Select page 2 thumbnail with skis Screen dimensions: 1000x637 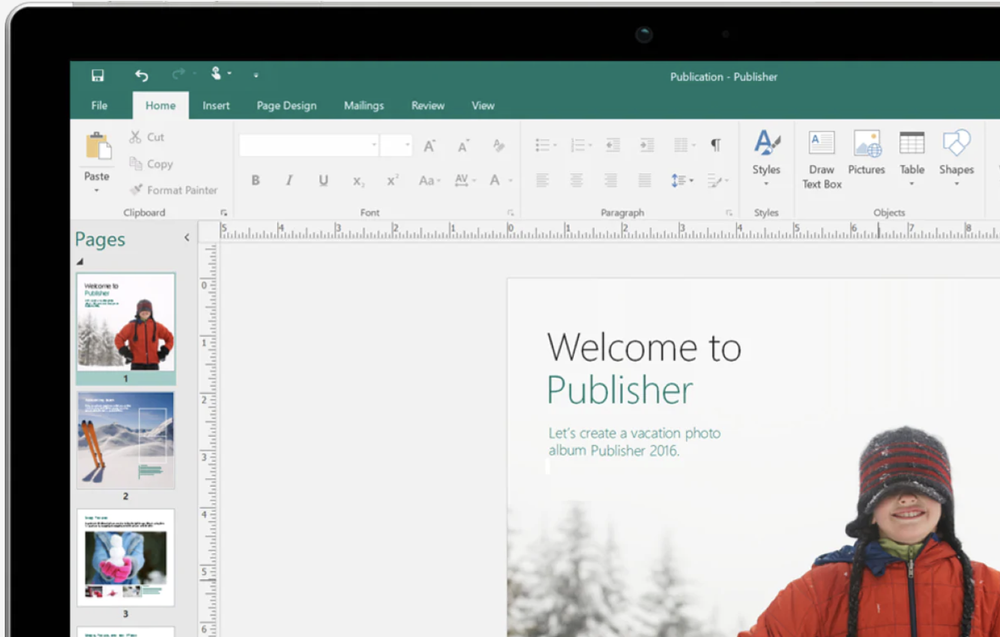click(126, 440)
